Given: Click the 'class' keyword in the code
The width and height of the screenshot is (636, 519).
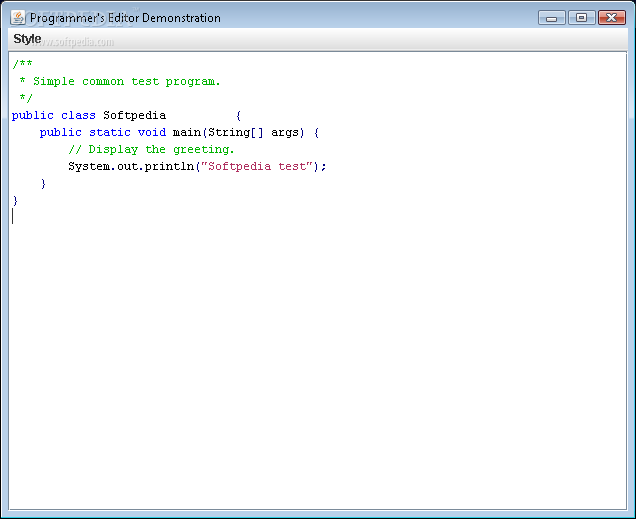Looking at the screenshot, I should (78, 116).
